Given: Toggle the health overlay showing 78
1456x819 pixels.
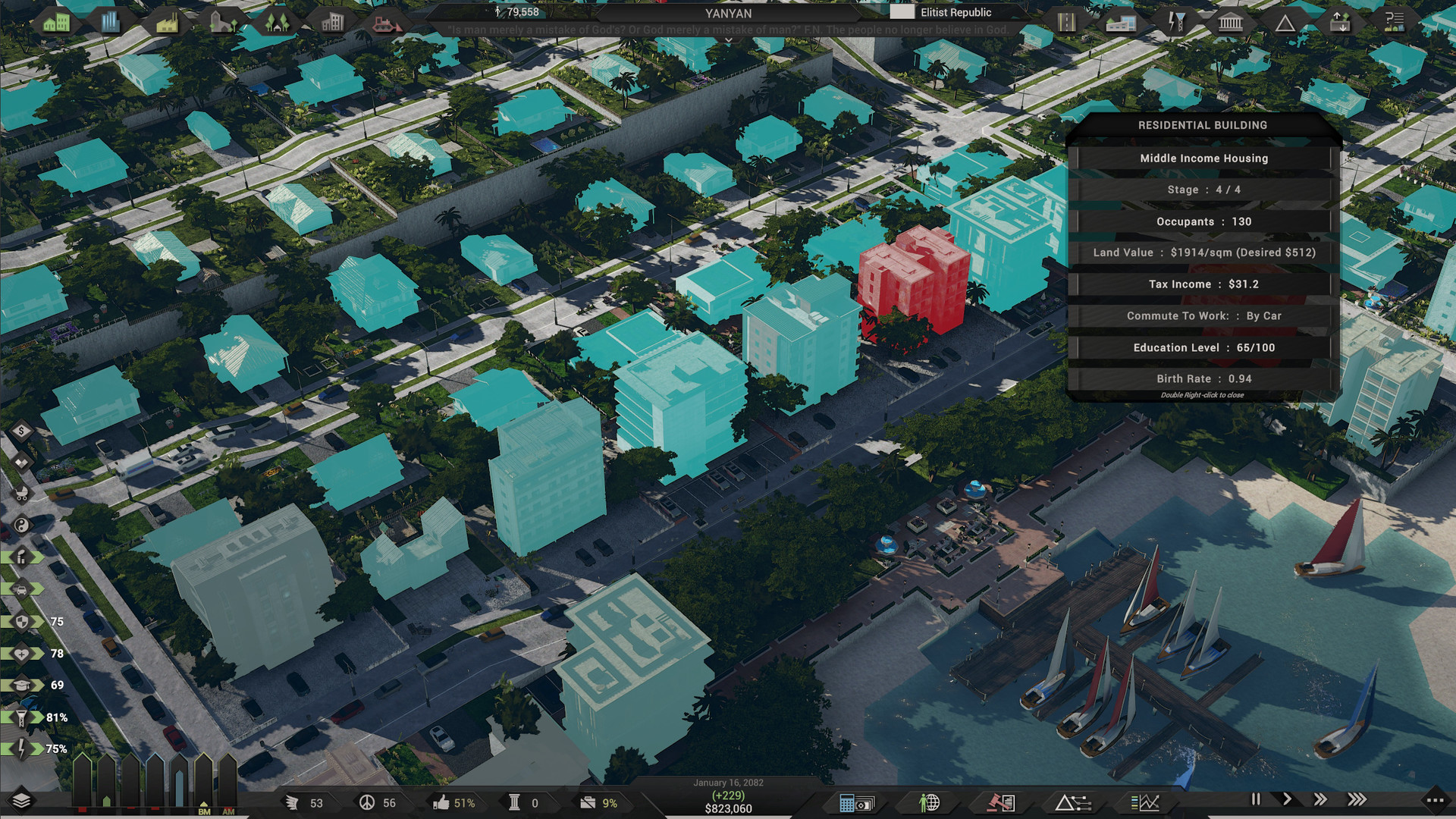Looking at the screenshot, I should [x=23, y=653].
